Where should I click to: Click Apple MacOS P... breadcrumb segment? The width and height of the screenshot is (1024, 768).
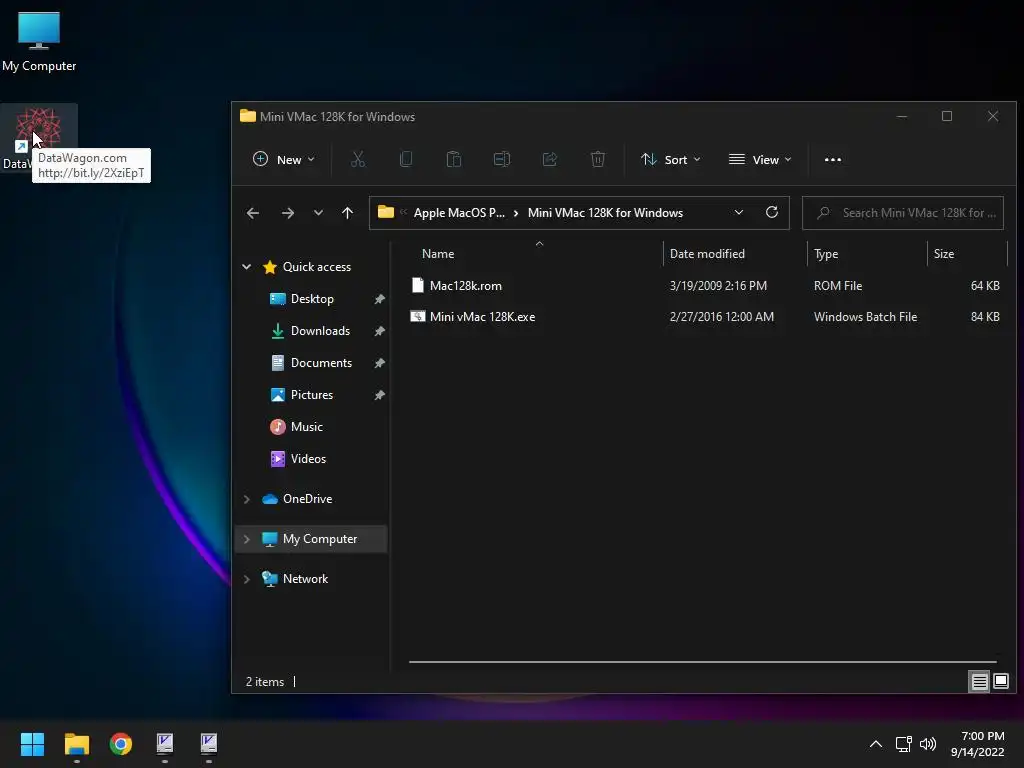[x=459, y=213]
